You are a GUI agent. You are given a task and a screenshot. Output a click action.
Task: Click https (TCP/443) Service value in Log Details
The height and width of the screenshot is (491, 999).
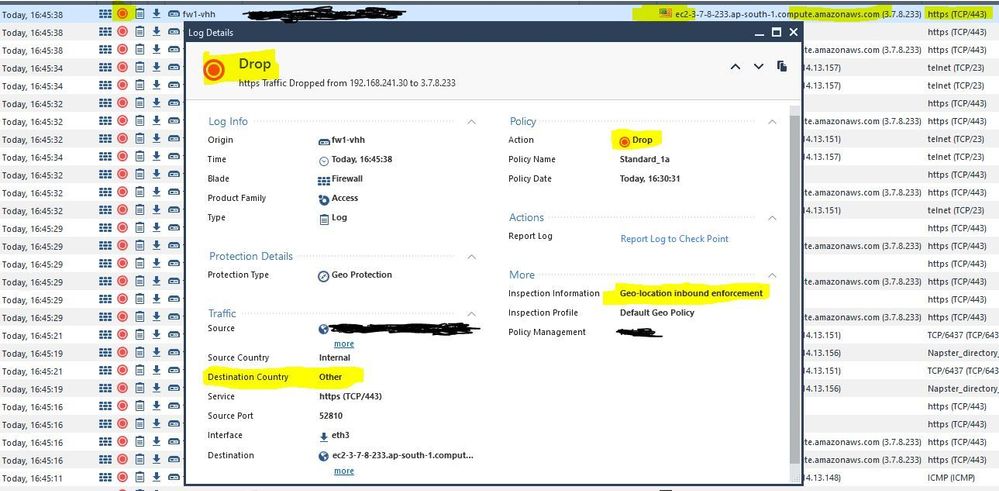tap(350, 397)
